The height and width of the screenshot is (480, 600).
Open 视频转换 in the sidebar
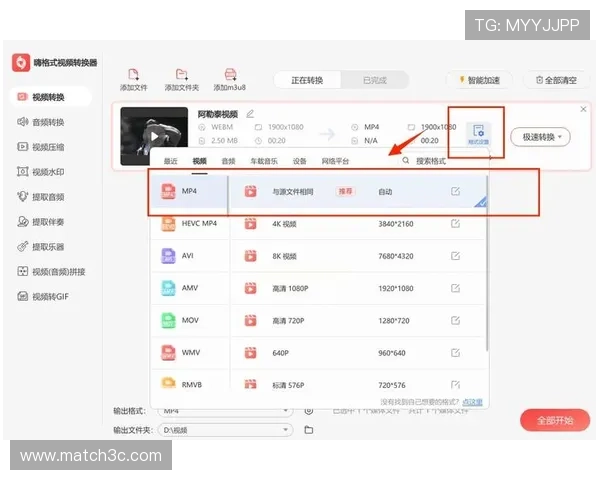(51, 97)
